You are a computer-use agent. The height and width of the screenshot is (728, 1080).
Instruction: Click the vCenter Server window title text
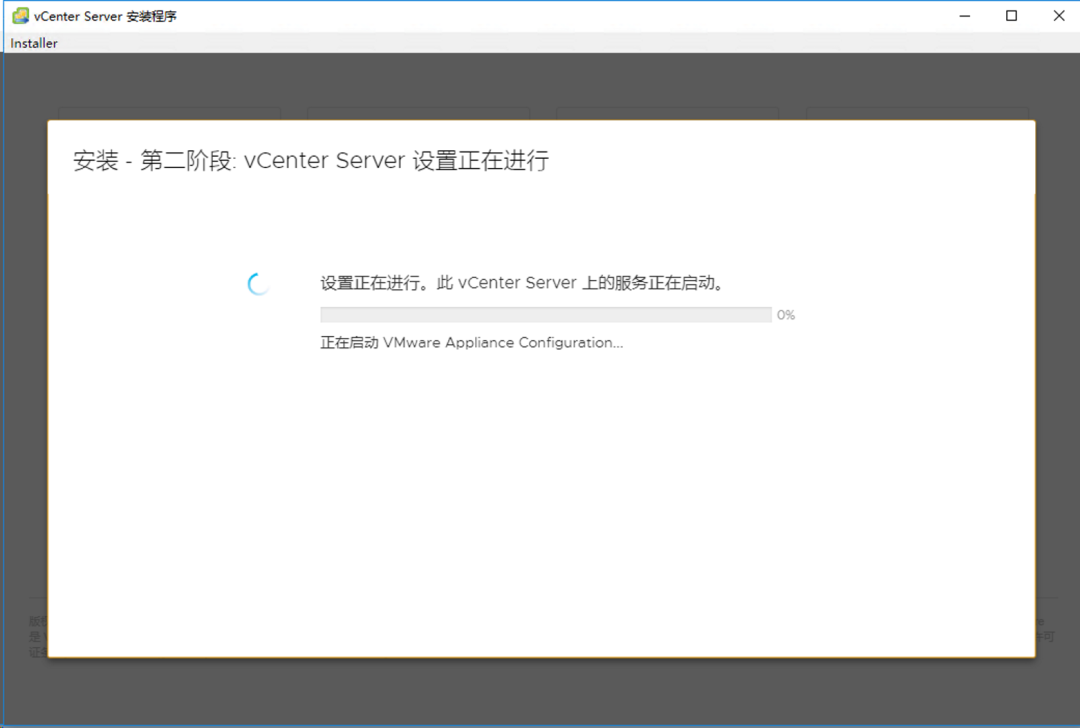tap(105, 16)
